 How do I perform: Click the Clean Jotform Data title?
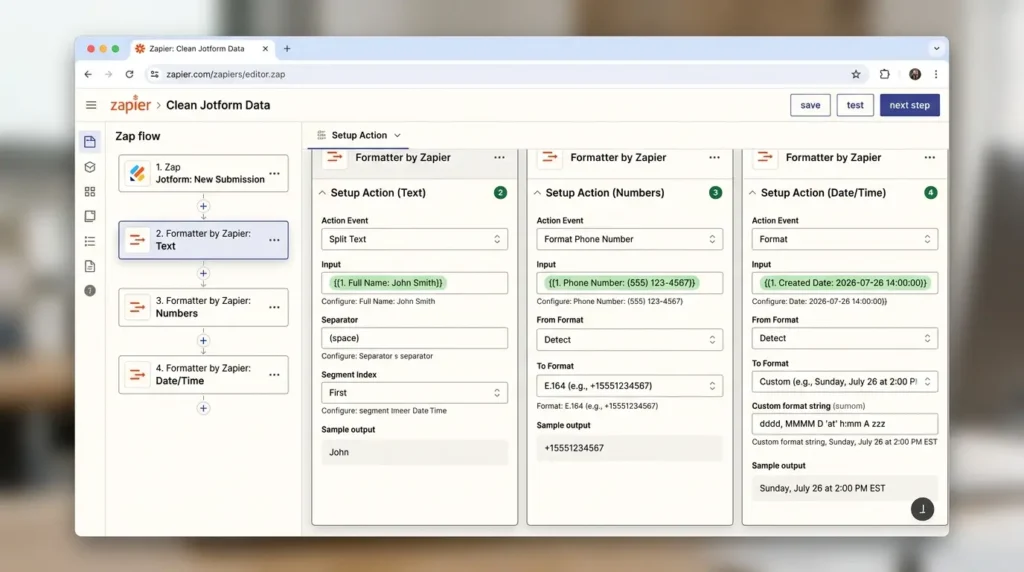coord(218,105)
